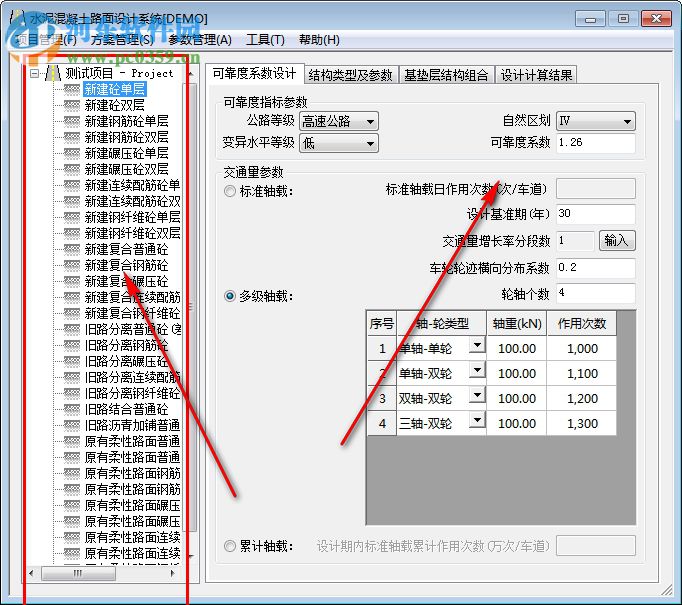
Task: Choose the icon for 新建钢纤维砼单层
Action: point(72,217)
